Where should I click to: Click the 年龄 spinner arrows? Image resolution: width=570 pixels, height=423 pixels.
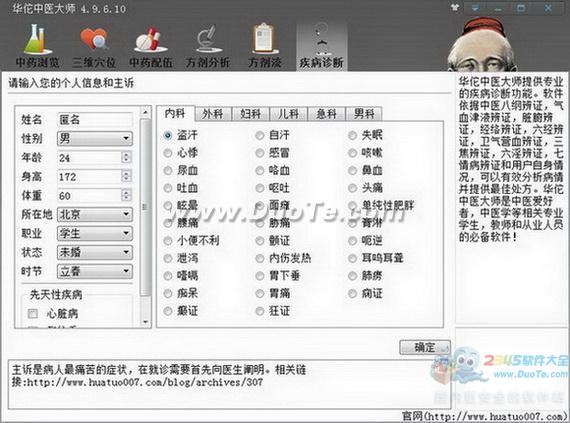click(126, 157)
